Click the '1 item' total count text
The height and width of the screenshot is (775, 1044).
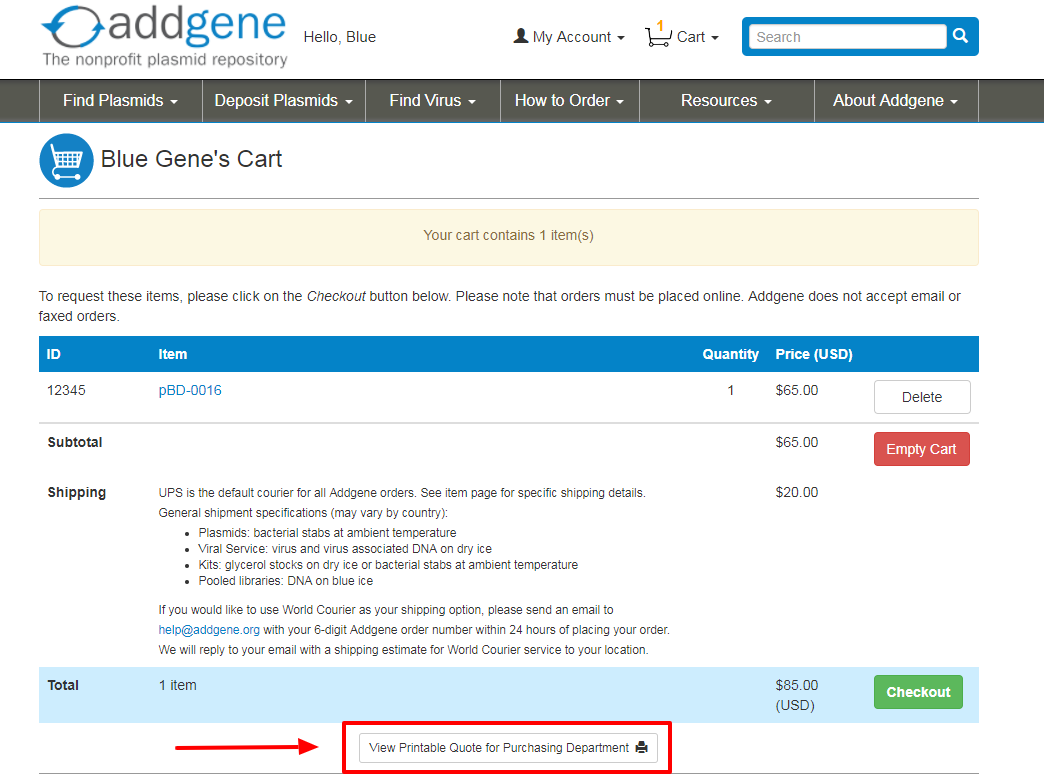[177, 685]
